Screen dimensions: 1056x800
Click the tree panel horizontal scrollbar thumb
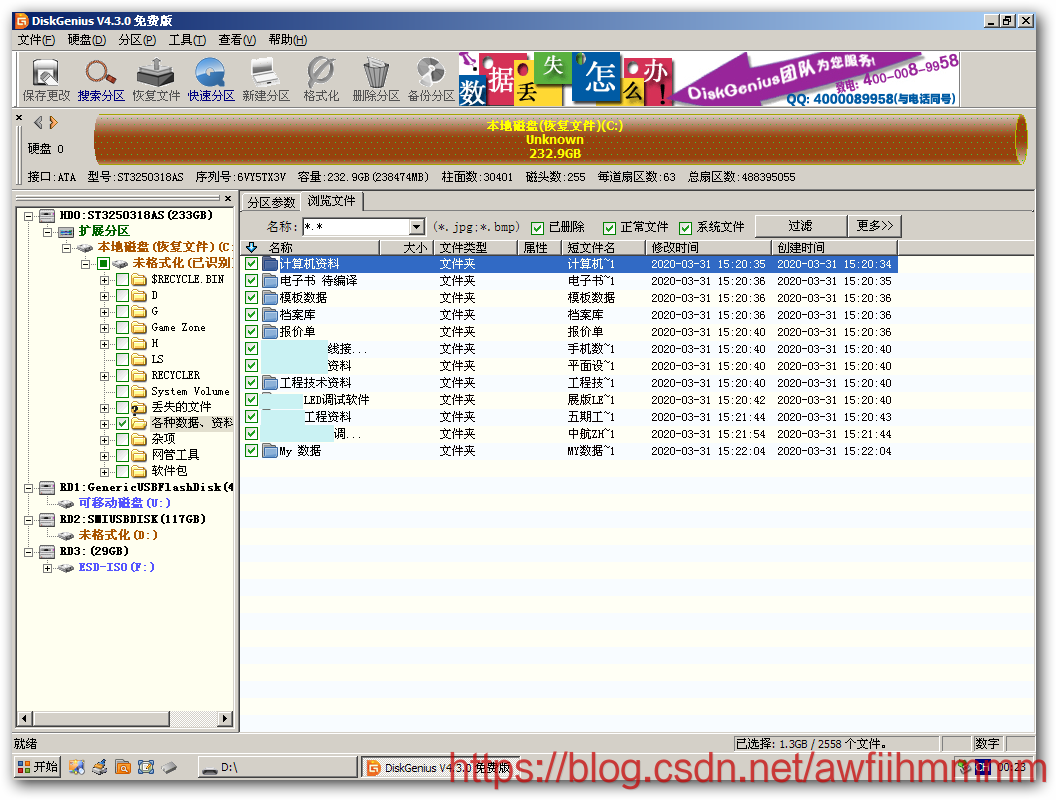click(x=100, y=719)
